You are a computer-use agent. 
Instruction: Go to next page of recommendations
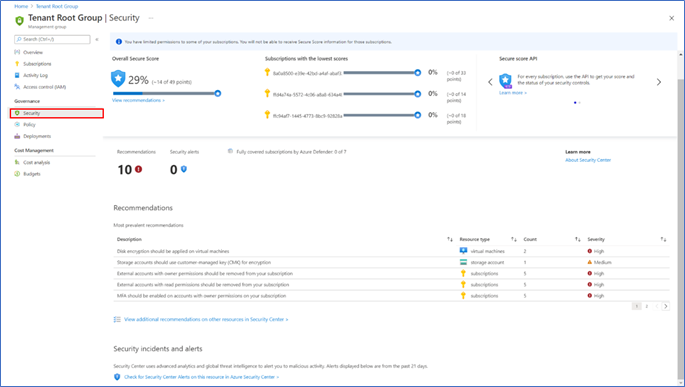pos(665,306)
